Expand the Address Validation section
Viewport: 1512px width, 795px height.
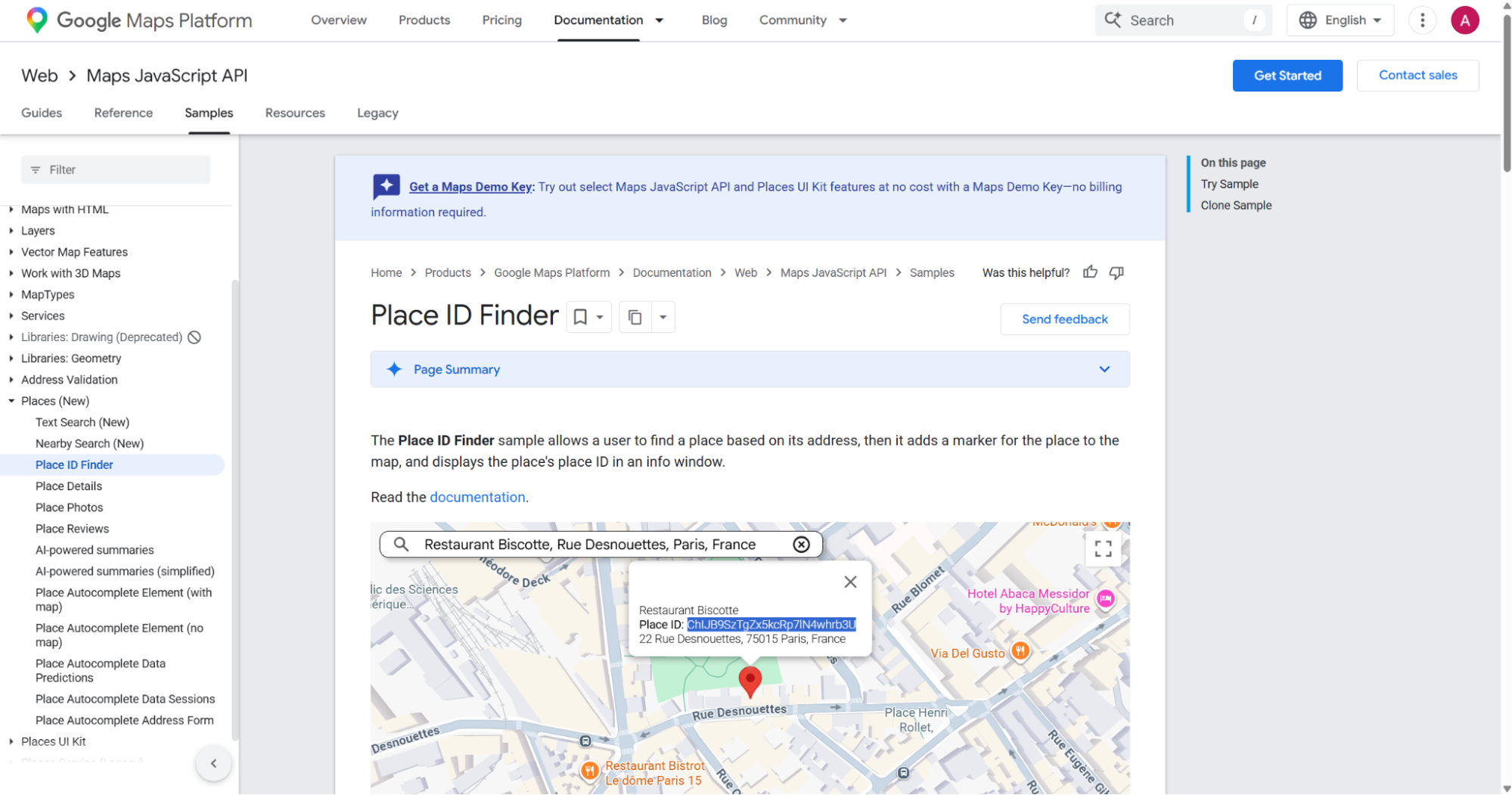click(x=11, y=380)
